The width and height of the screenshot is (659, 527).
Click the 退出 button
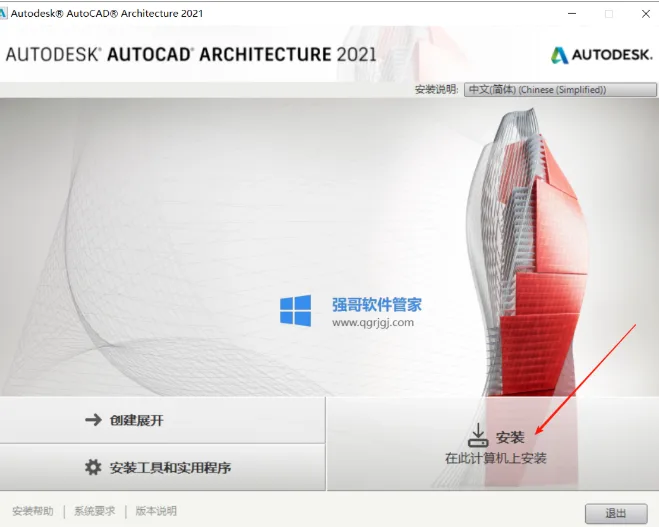[616, 513]
